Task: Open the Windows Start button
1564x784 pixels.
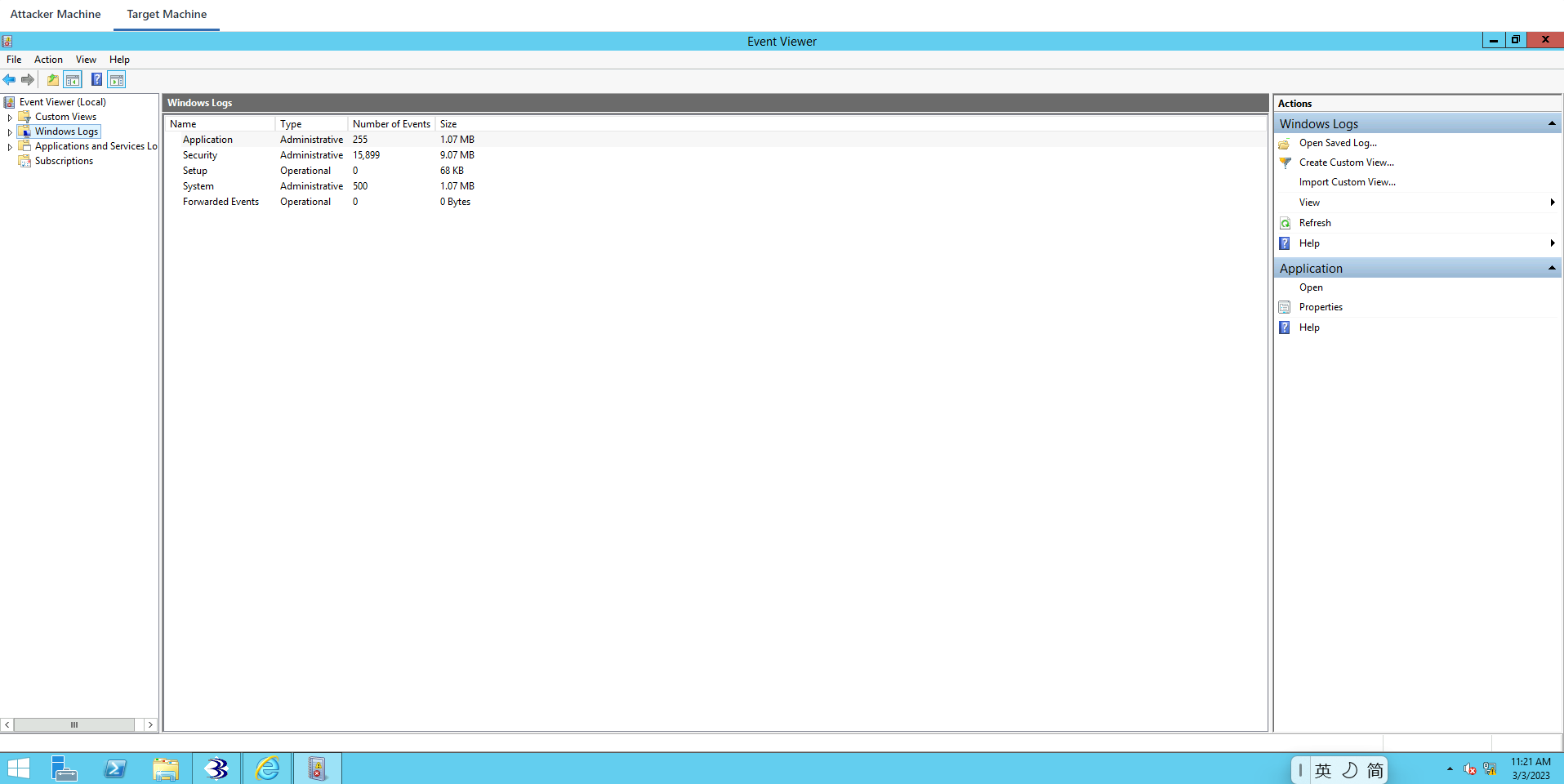Action: click(x=19, y=768)
